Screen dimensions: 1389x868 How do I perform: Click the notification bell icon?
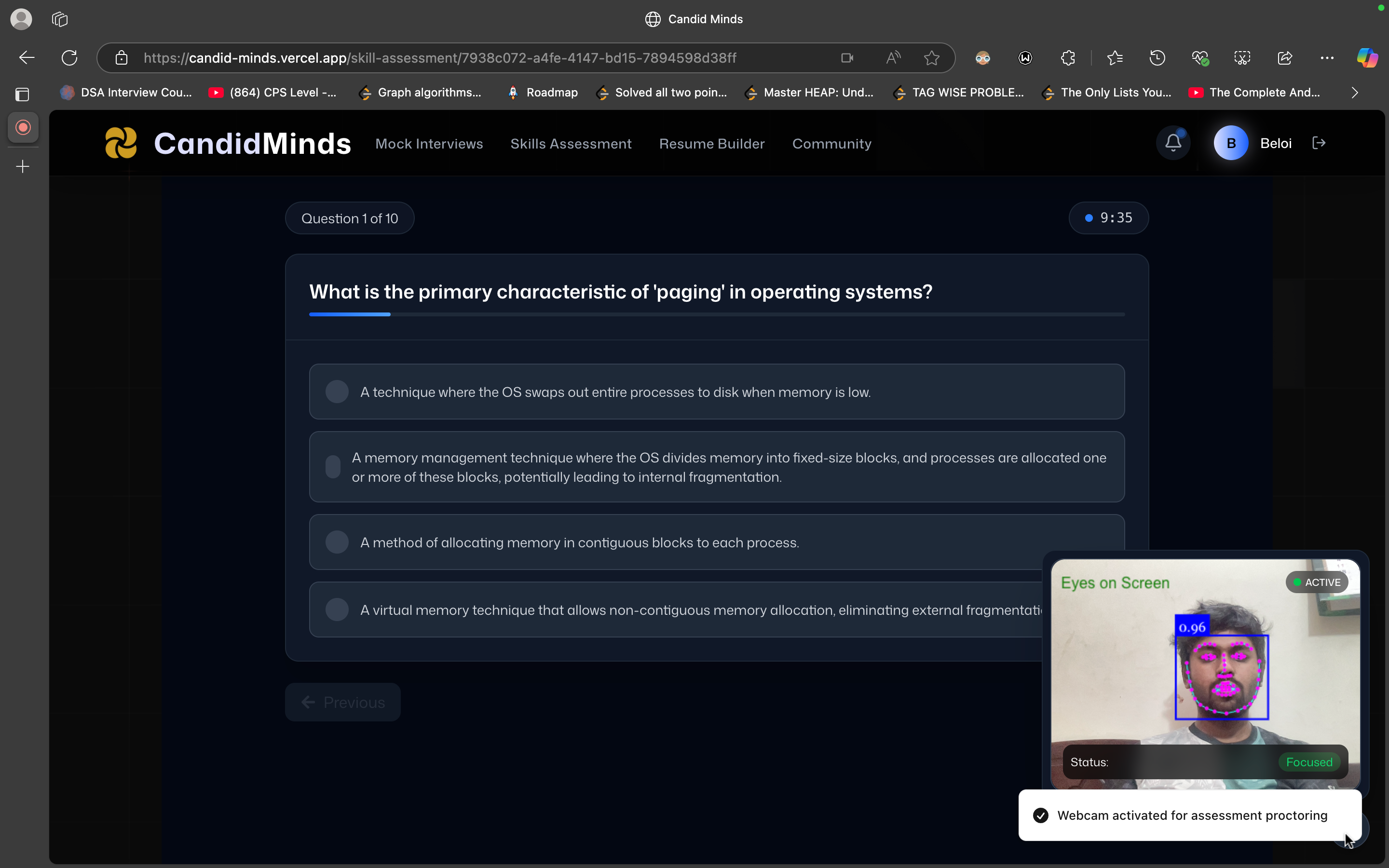point(1172,143)
